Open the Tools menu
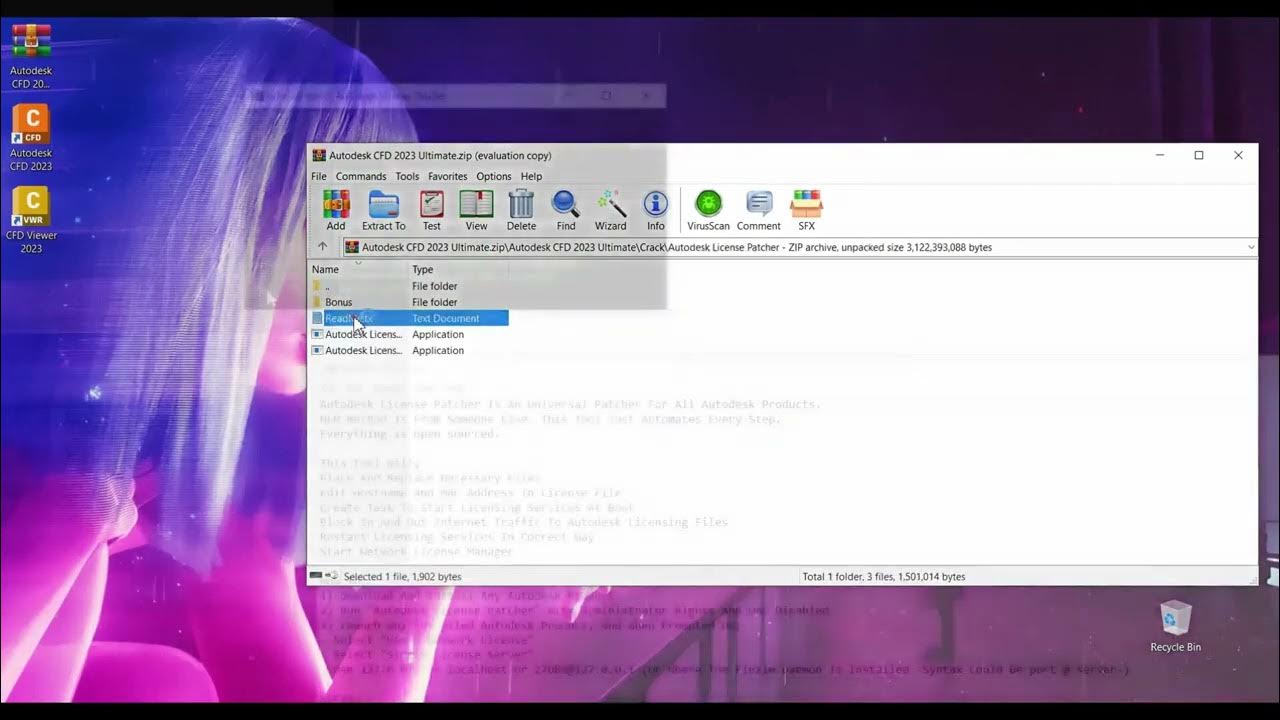Image resolution: width=1280 pixels, height=720 pixels. click(x=407, y=176)
